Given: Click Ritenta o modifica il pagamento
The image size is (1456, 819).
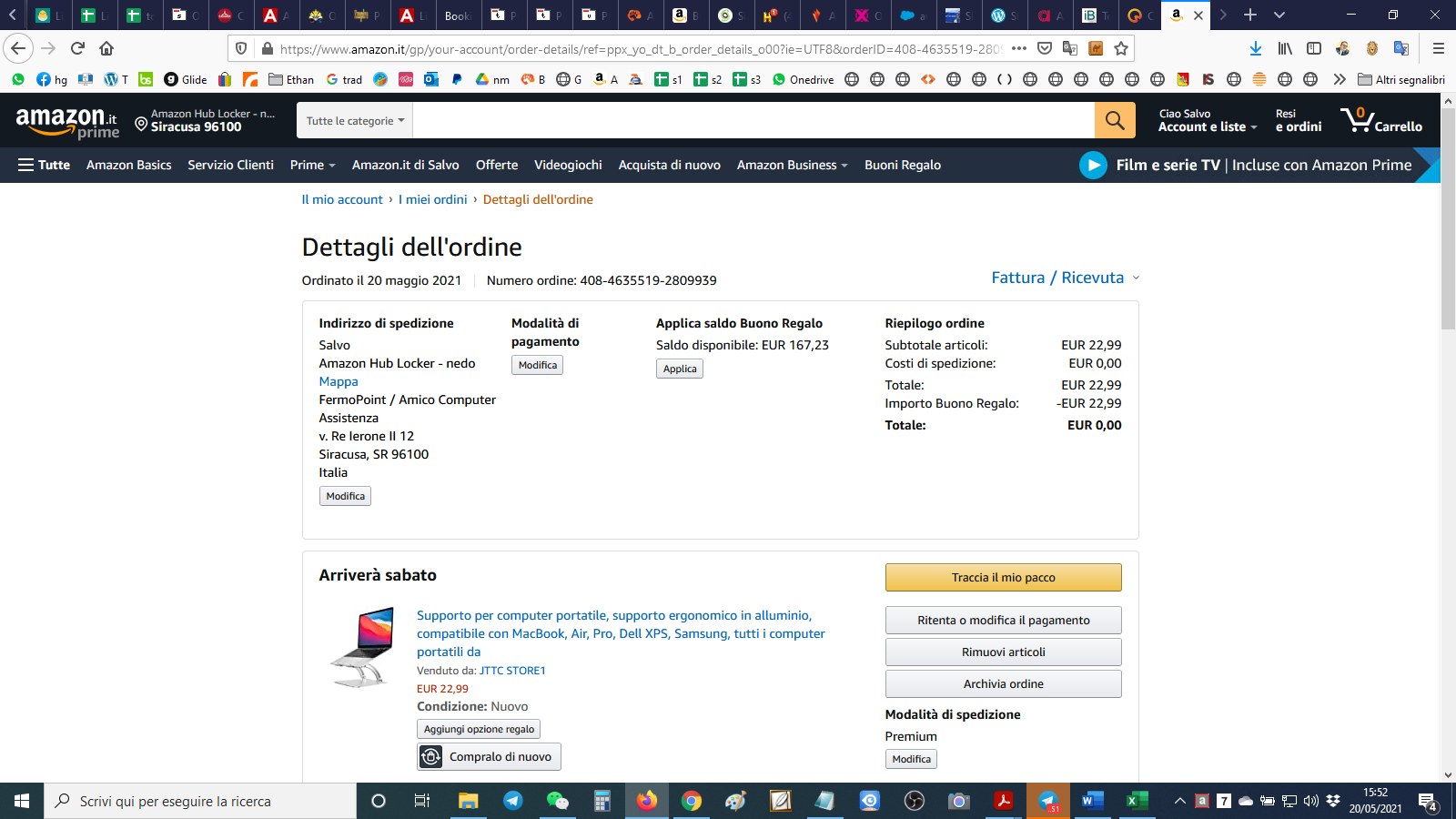Looking at the screenshot, I should click(x=1004, y=621).
